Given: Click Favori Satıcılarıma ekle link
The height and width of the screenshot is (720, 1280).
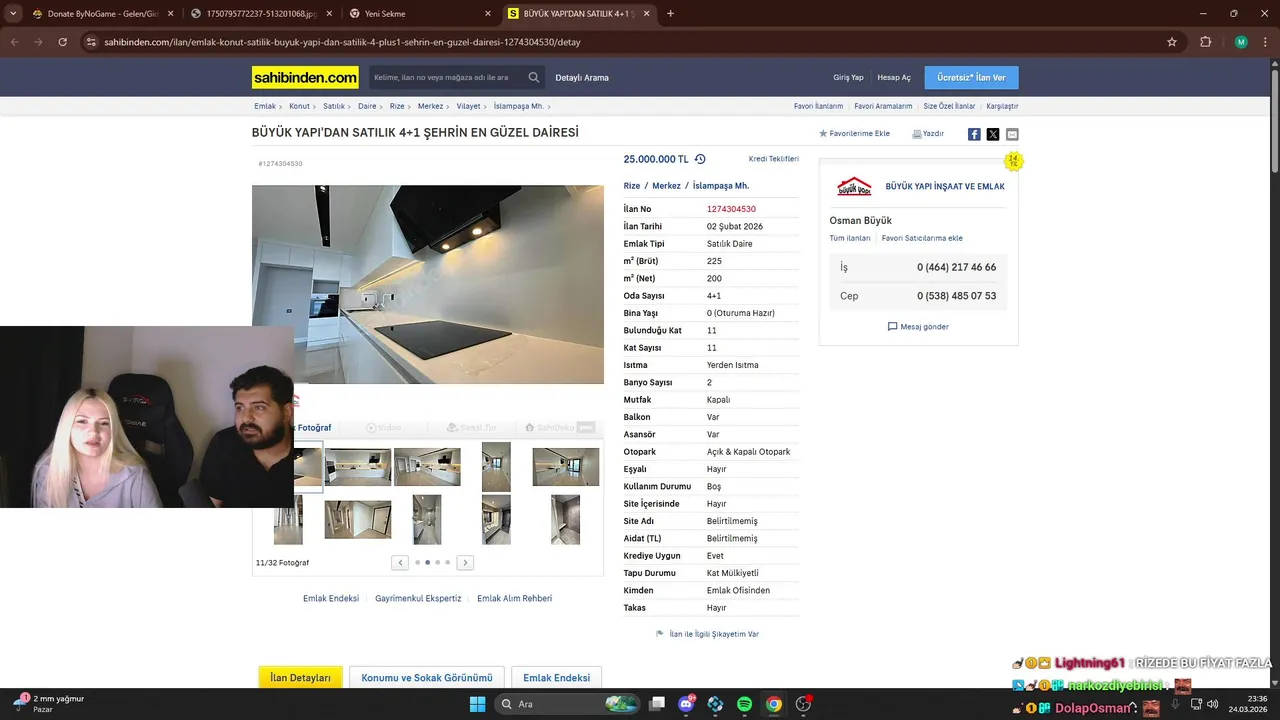Looking at the screenshot, I should point(922,238).
